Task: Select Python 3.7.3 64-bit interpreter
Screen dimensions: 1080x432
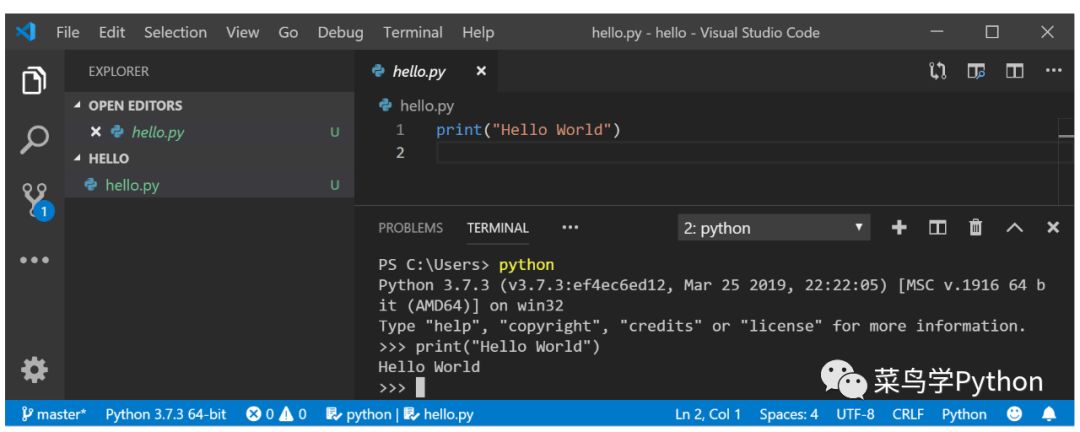Action: [x=165, y=414]
